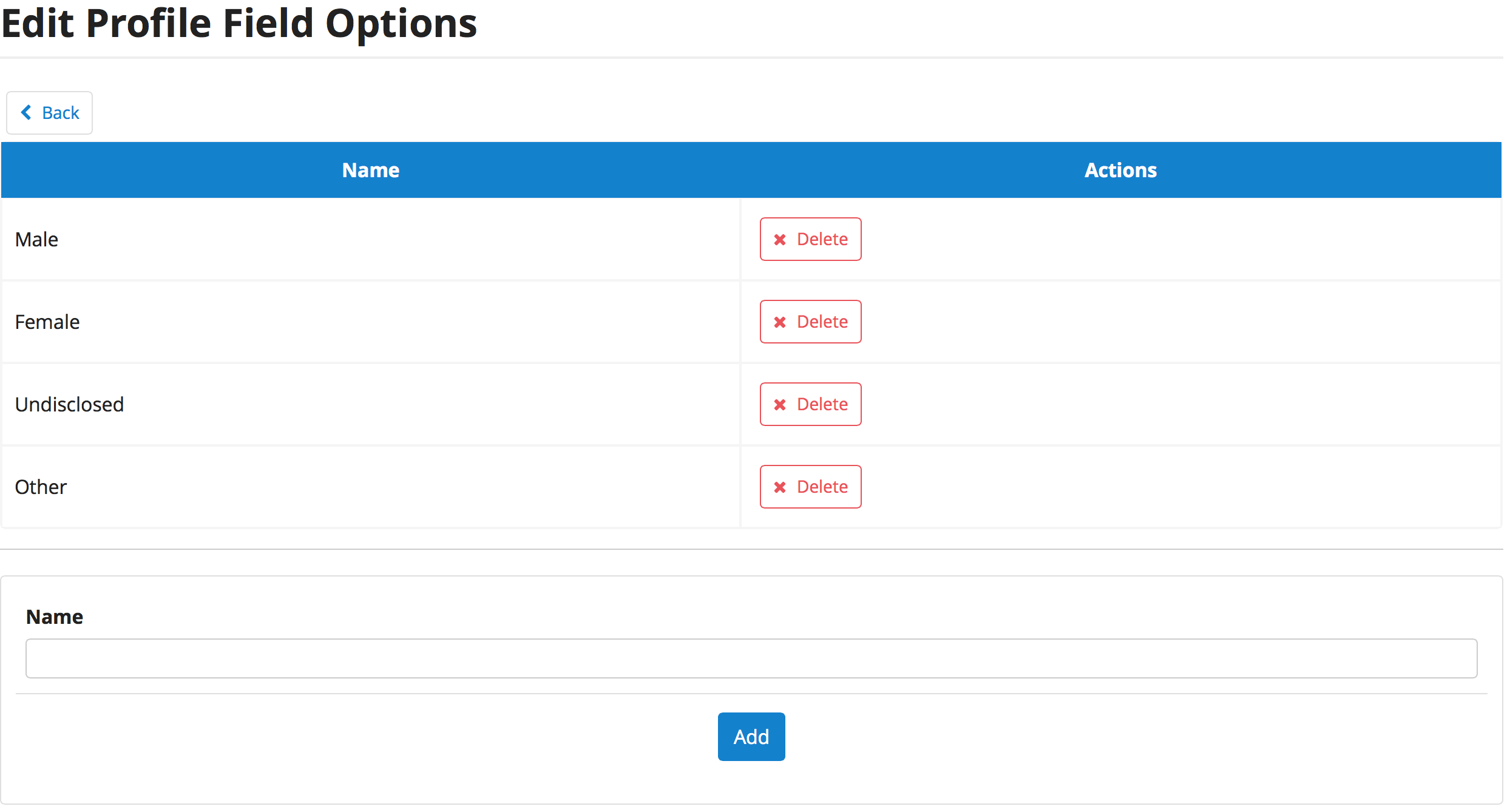This screenshot has height=812, width=1510.
Task: Delete the Male option
Action: [x=810, y=239]
